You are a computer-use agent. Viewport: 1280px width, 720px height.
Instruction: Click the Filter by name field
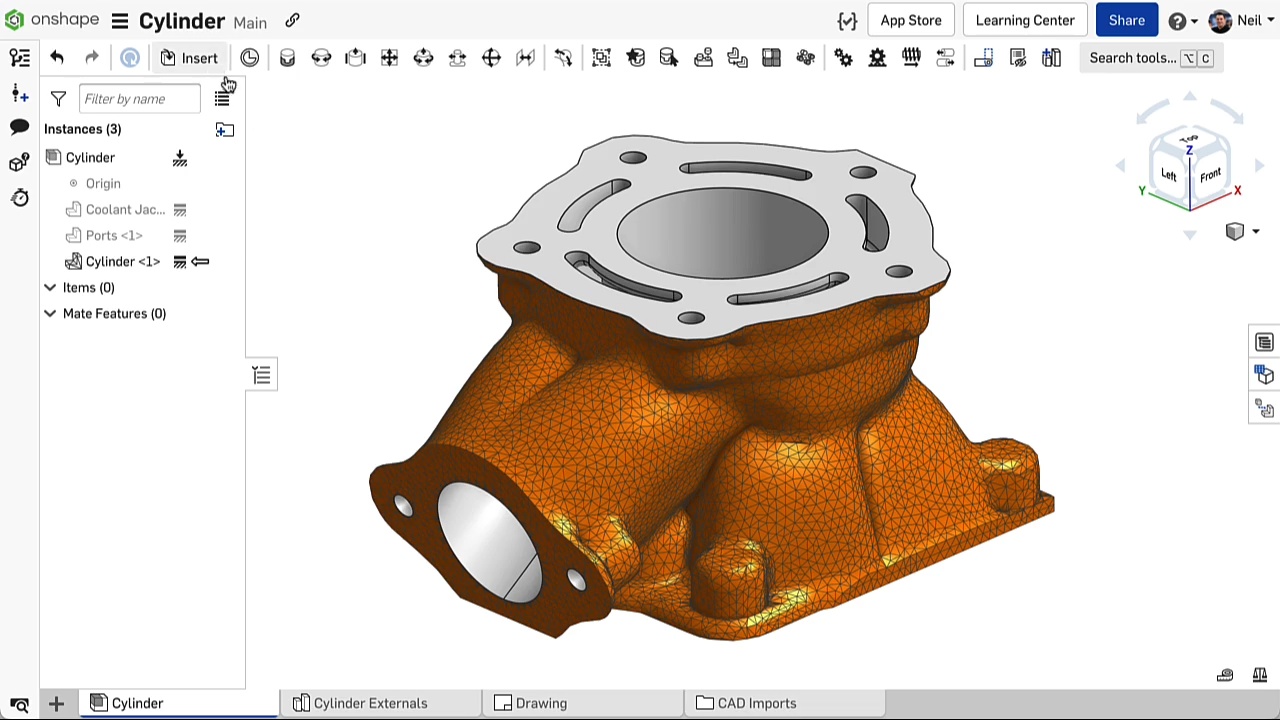coord(139,99)
